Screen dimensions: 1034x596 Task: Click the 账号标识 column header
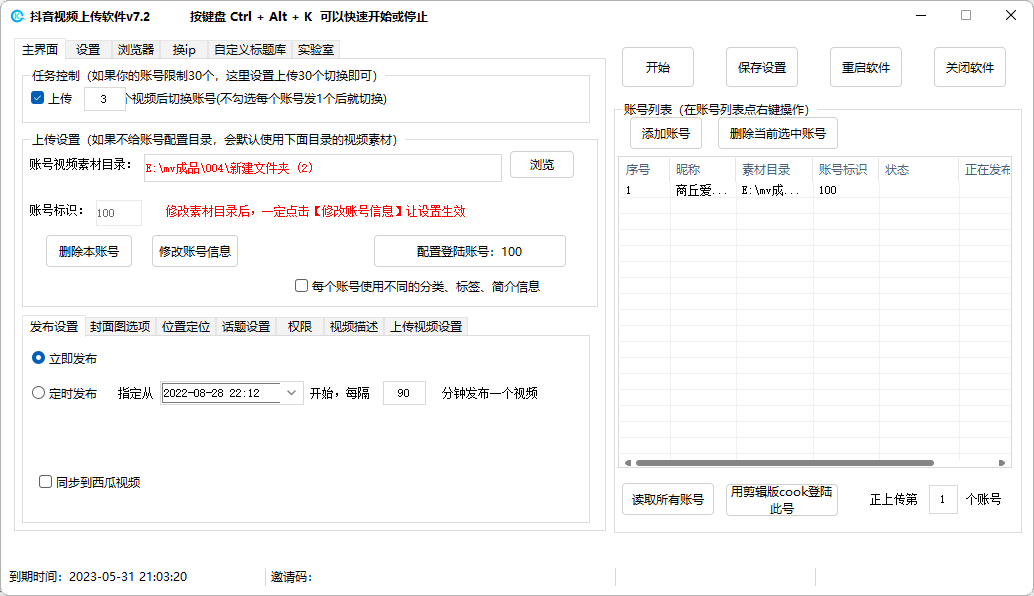point(846,169)
